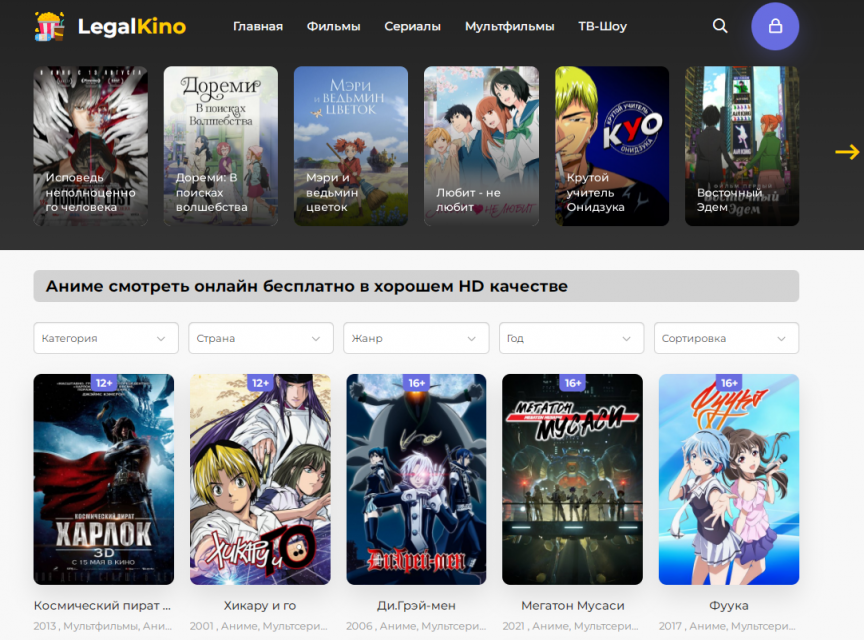This screenshot has width=864, height=640.
Task: Open login via purple lock icon
Action: [x=775, y=27]
